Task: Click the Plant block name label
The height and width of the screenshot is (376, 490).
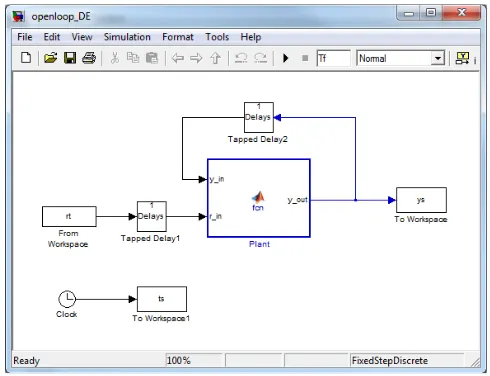Action: click(x=259, y=244)
